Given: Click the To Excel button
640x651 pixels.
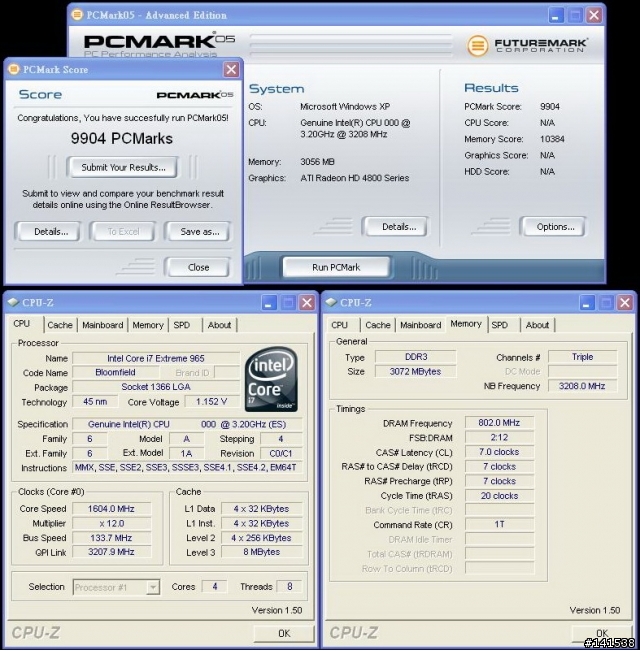Looking at the screenshot, I should click(x=123, y=231).
